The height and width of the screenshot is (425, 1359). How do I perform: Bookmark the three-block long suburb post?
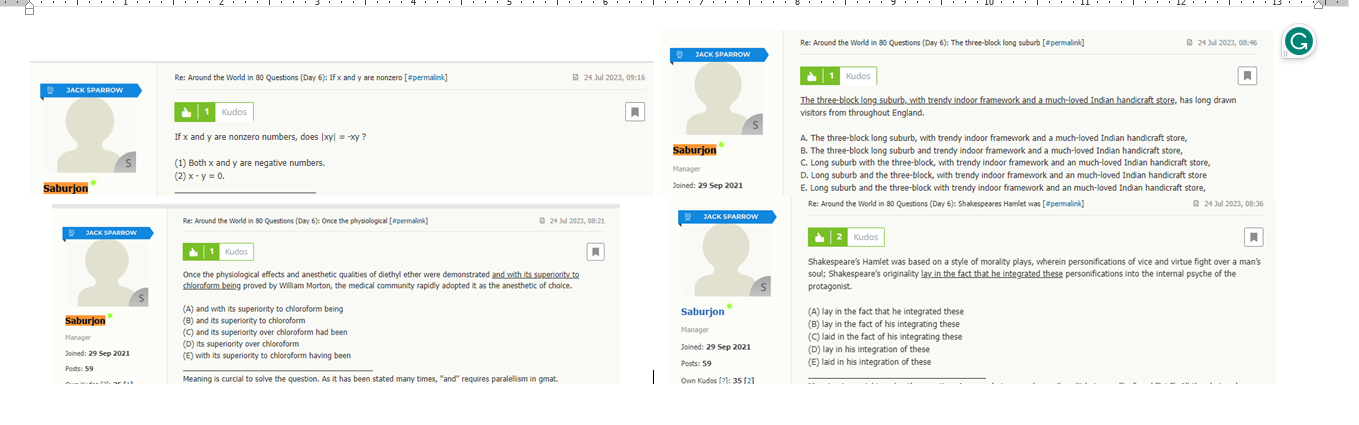(1246, 76)
